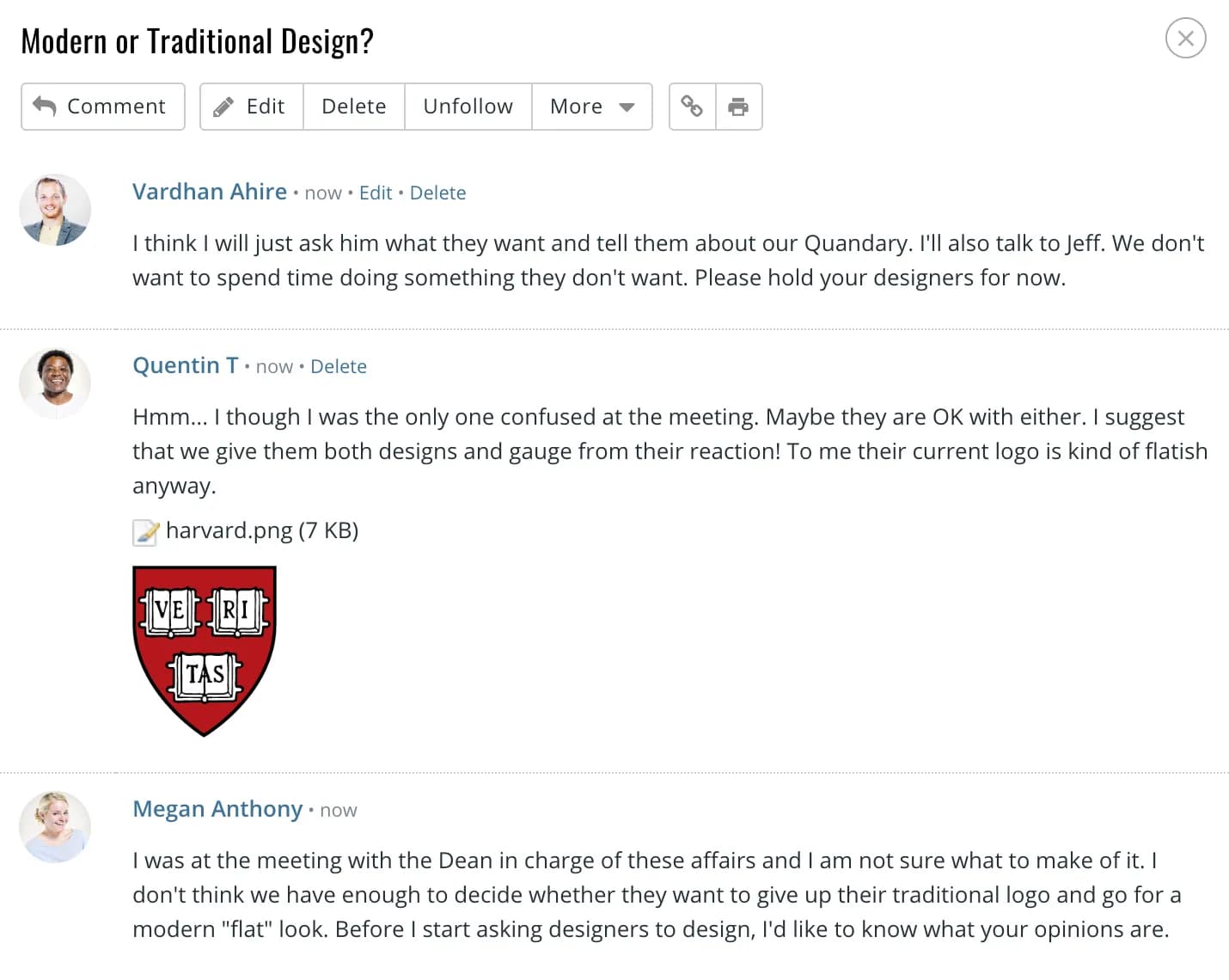Viewport: 1229px width, 980px height.
Task: Unfollow this discussion
Action: tap(468, 107)
